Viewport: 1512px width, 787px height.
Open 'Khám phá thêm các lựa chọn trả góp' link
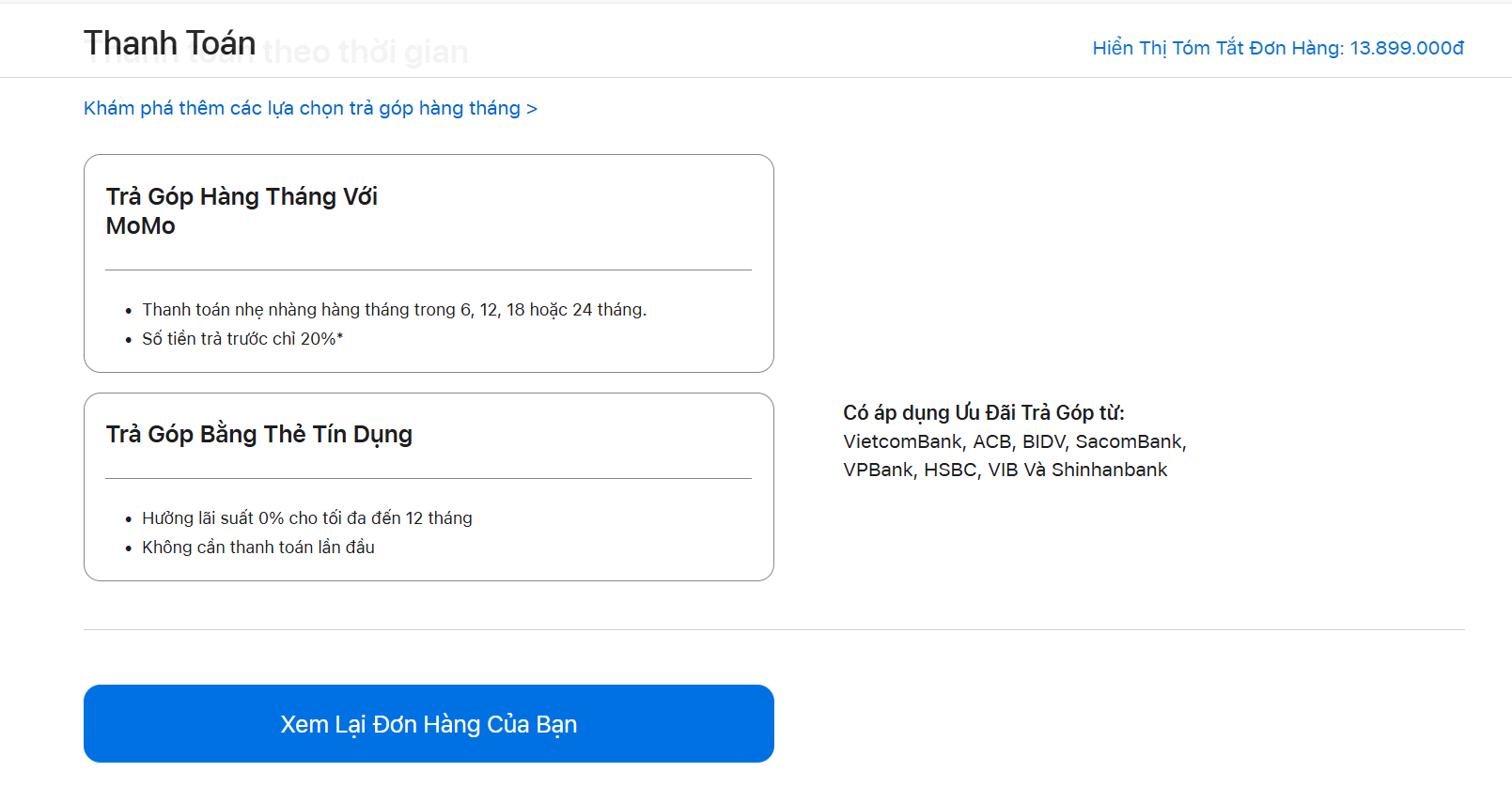click(x=310, y=108)
